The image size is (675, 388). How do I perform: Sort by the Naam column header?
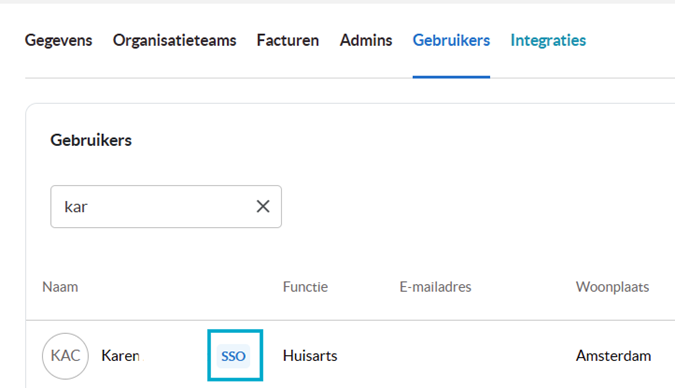point(60,287)
